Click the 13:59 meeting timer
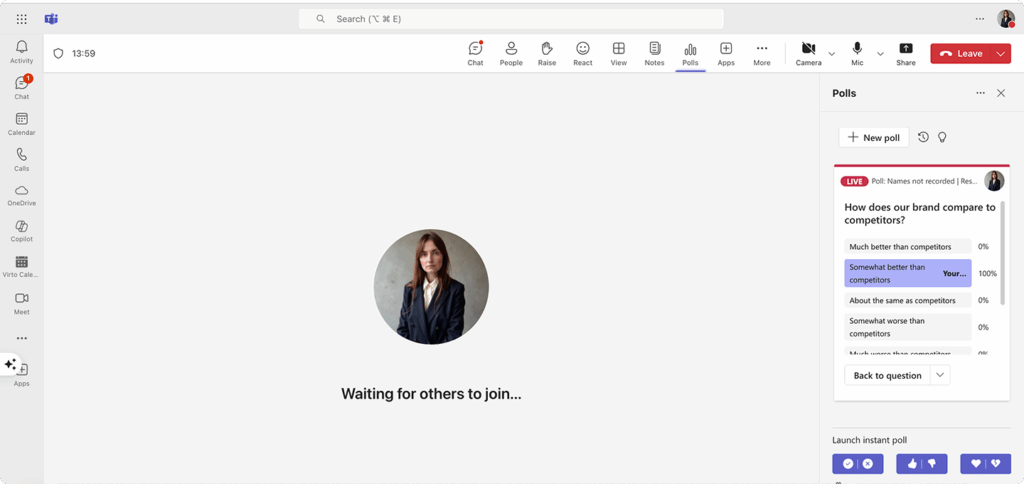The width and height of the screenshot is (1024, 484). (84, 54)
